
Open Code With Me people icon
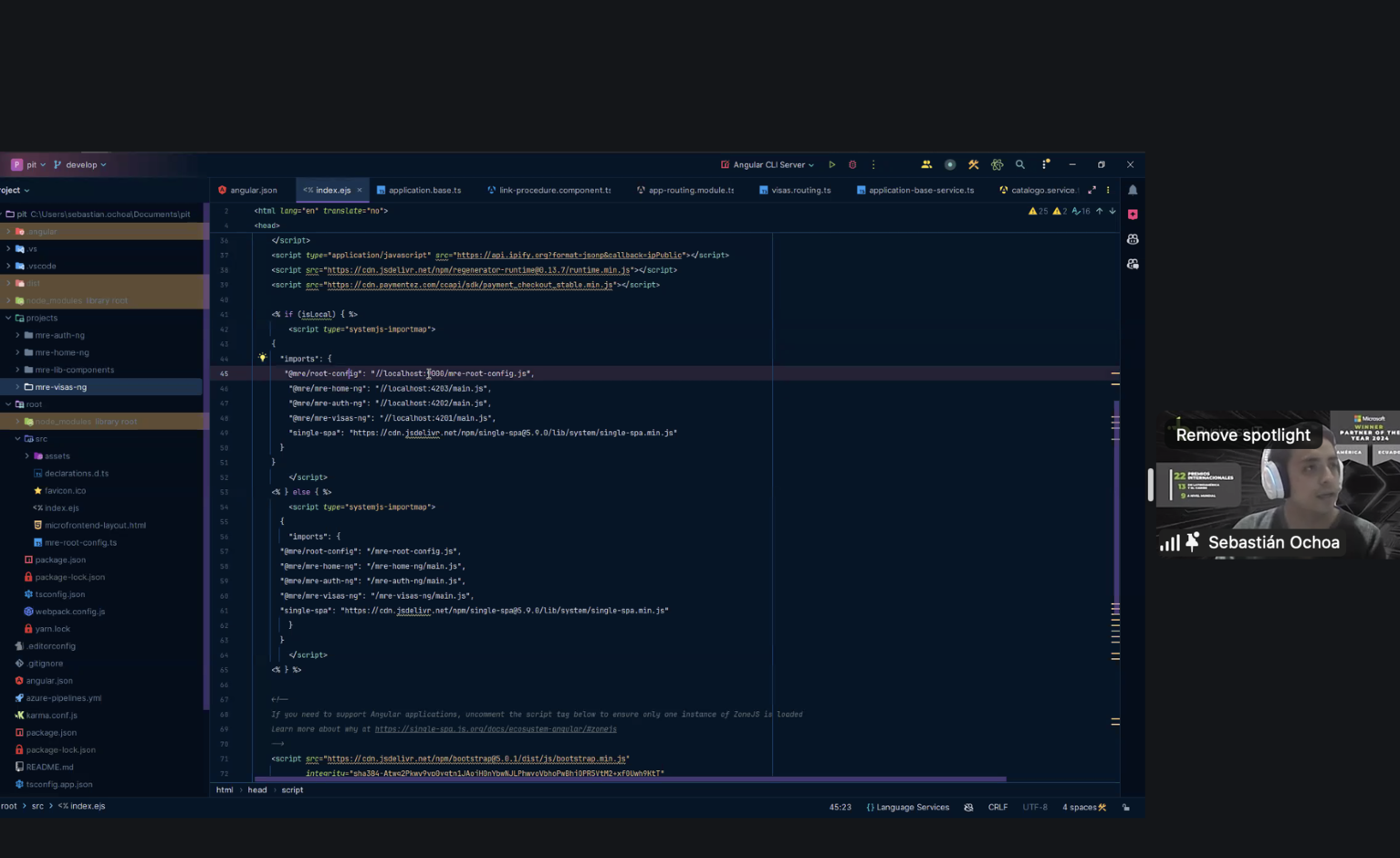pos(926,165)
